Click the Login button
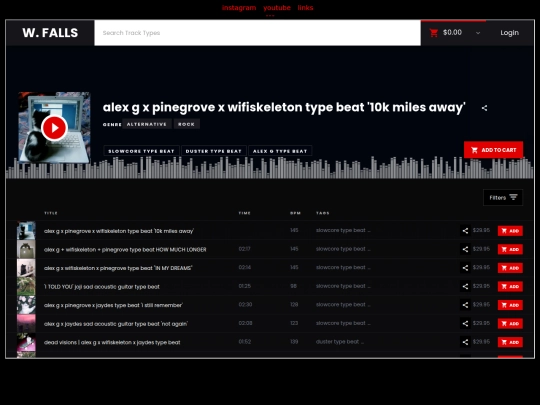The image size is (540, 405). [x=509, y=33]
